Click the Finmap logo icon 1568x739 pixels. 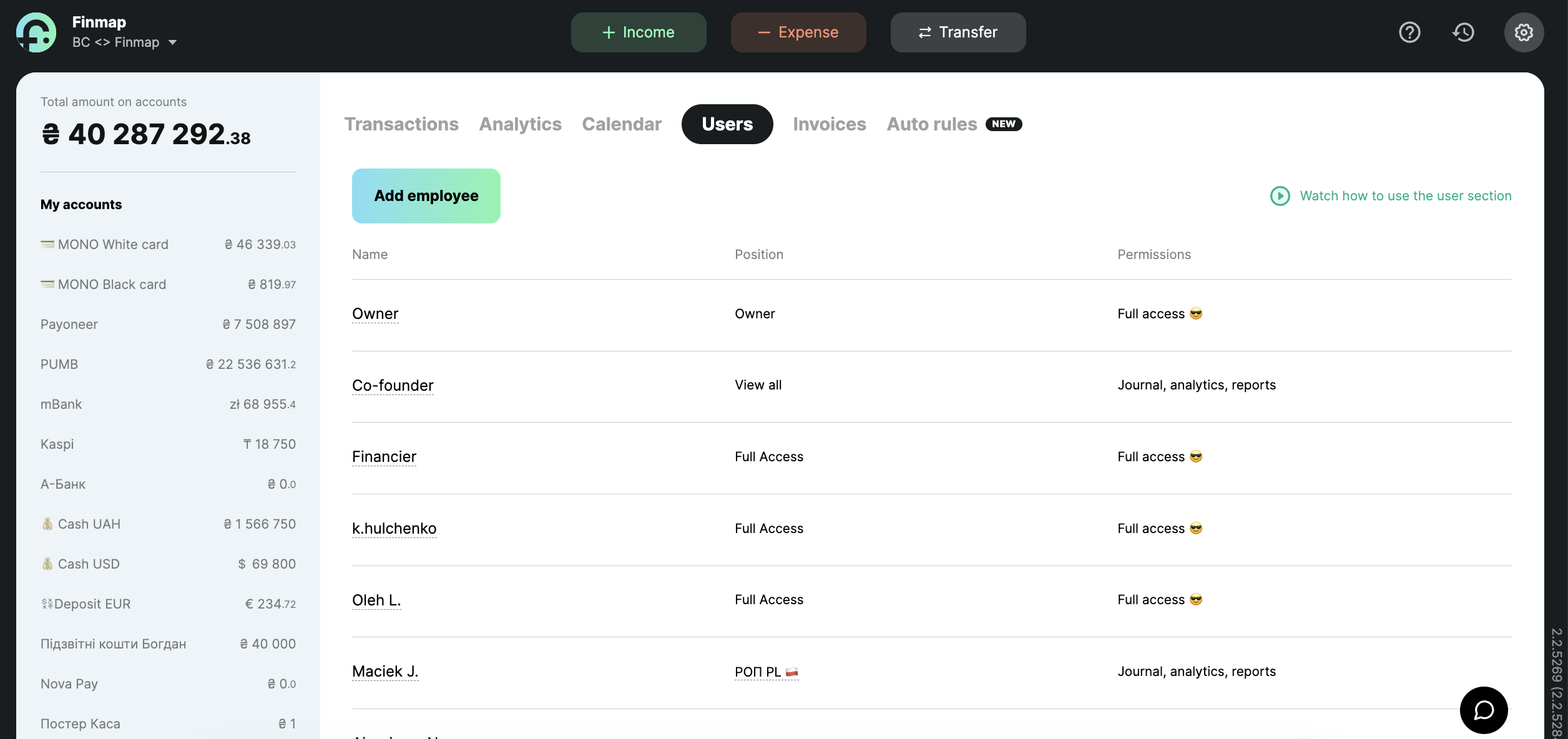click(x=36, y=32)
